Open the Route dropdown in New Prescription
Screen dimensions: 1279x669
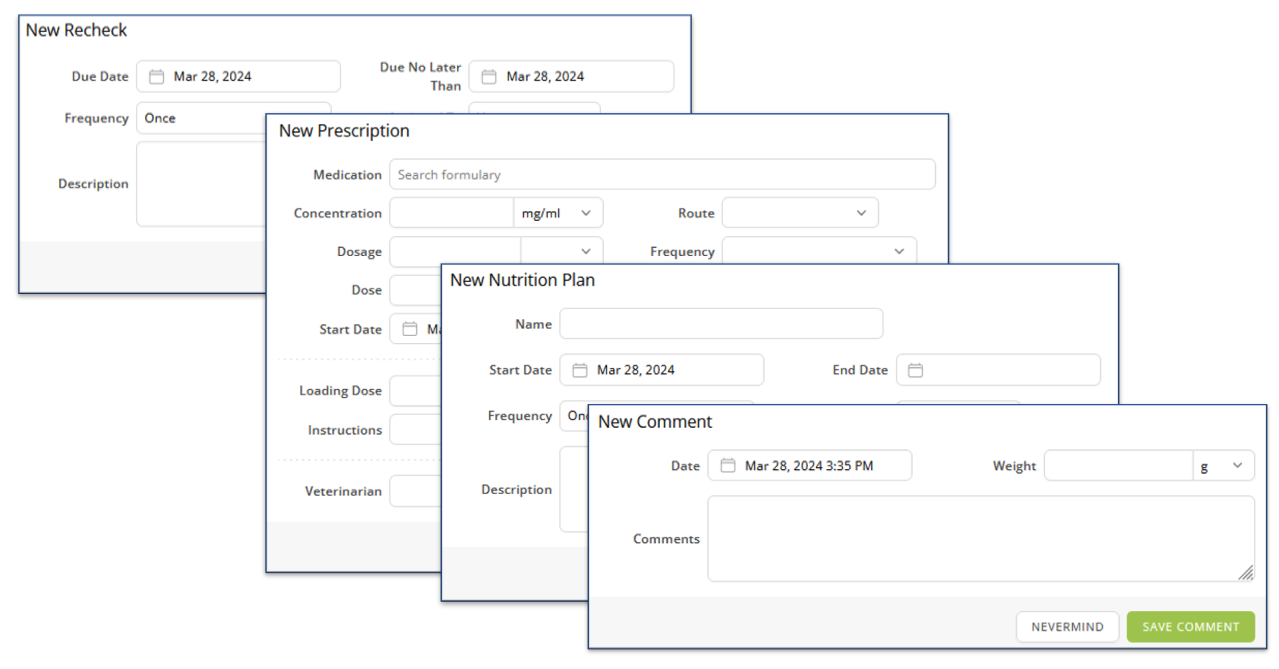800,213
